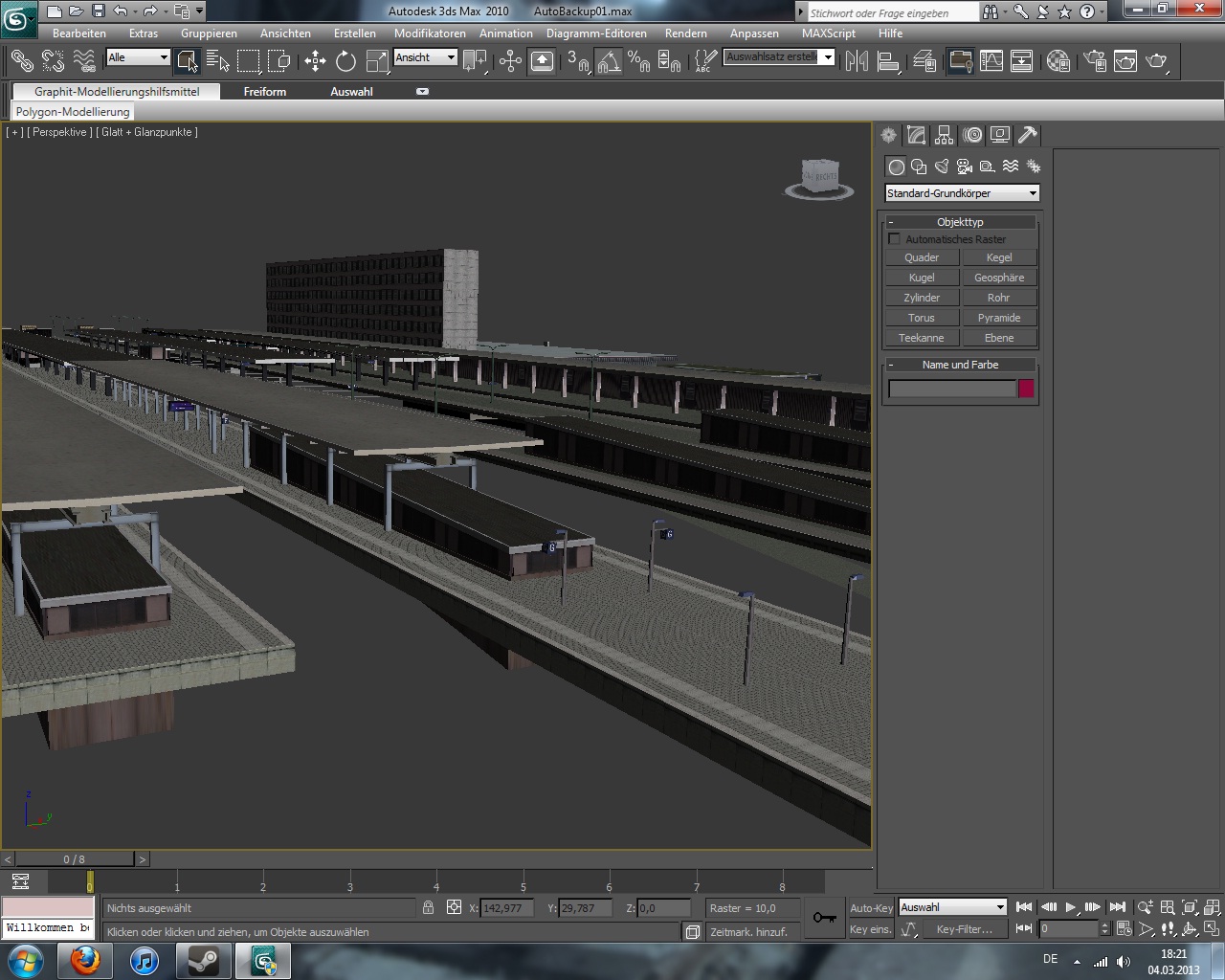The height and width of the screenshot is (980, 1225).
Task: Open the Modifikatoren menu
Action: pos(430,33)
